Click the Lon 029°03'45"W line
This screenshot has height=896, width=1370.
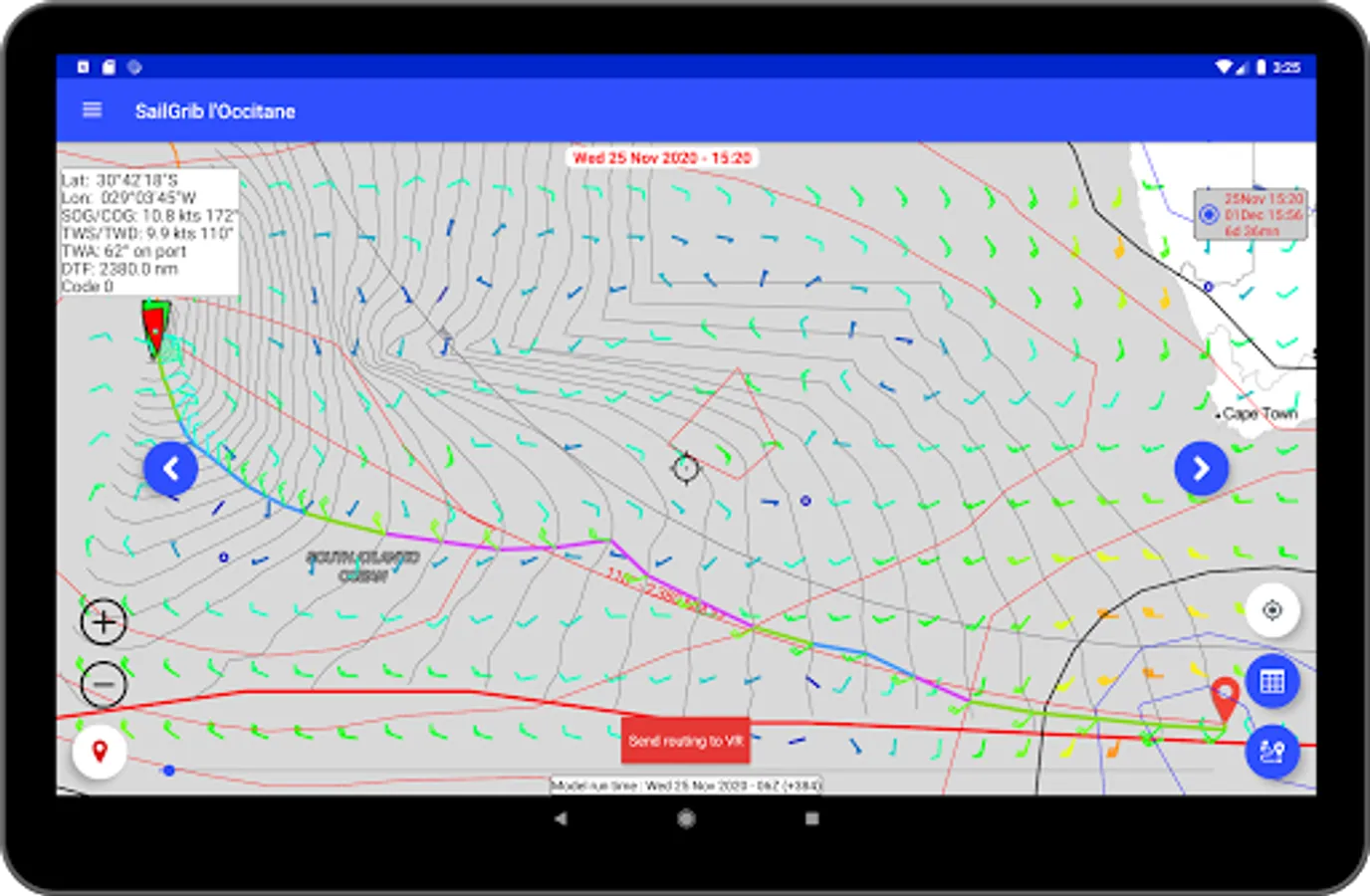pos(129,198)
